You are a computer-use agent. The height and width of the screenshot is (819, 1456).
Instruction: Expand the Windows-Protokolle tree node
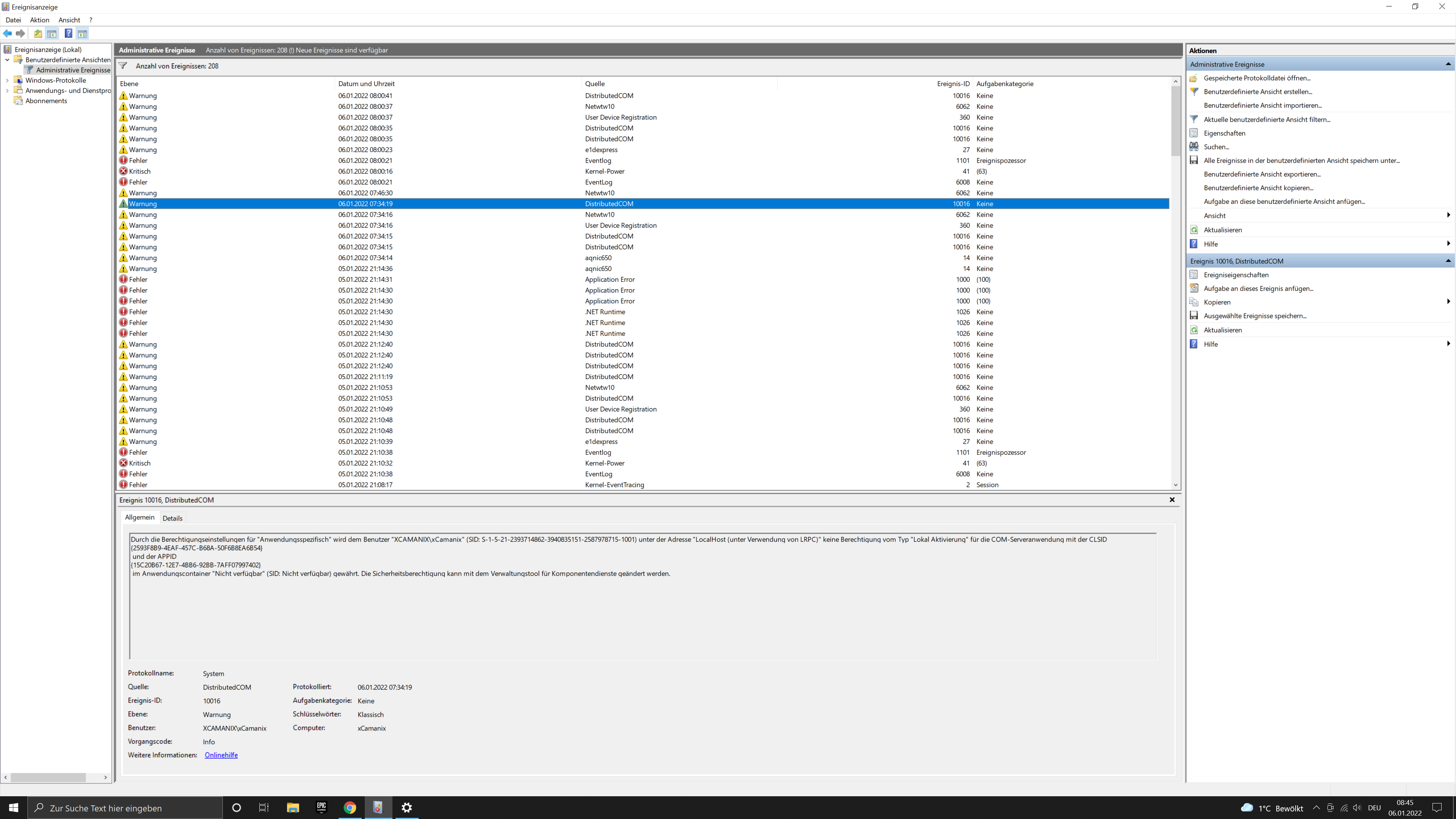click(x=7, y=80)
